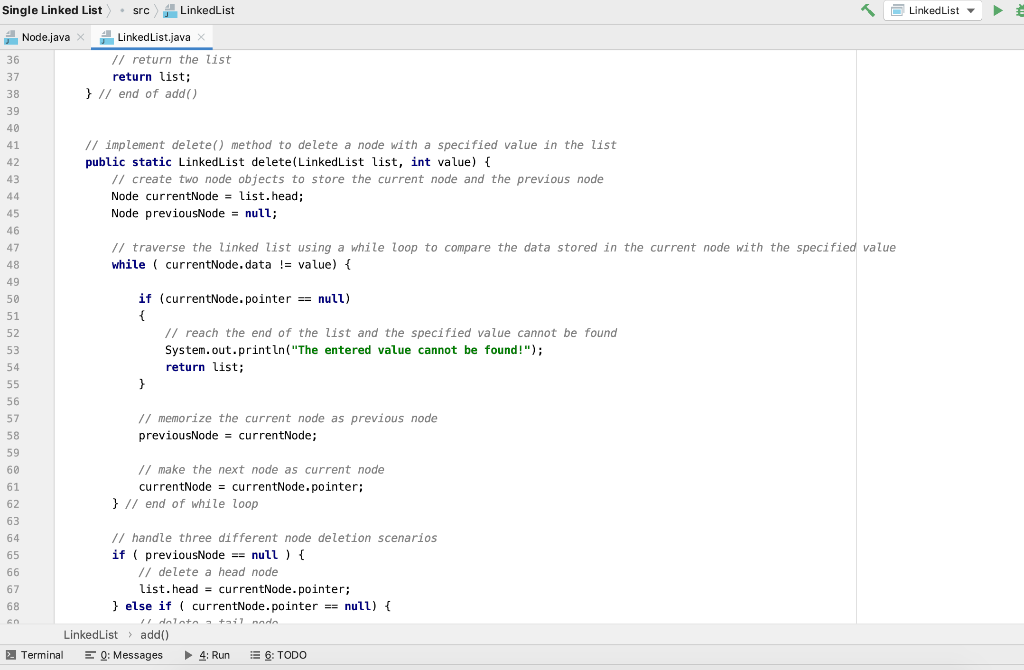Click "previousNode = currentNode;" on line 58

pos(228,436)
